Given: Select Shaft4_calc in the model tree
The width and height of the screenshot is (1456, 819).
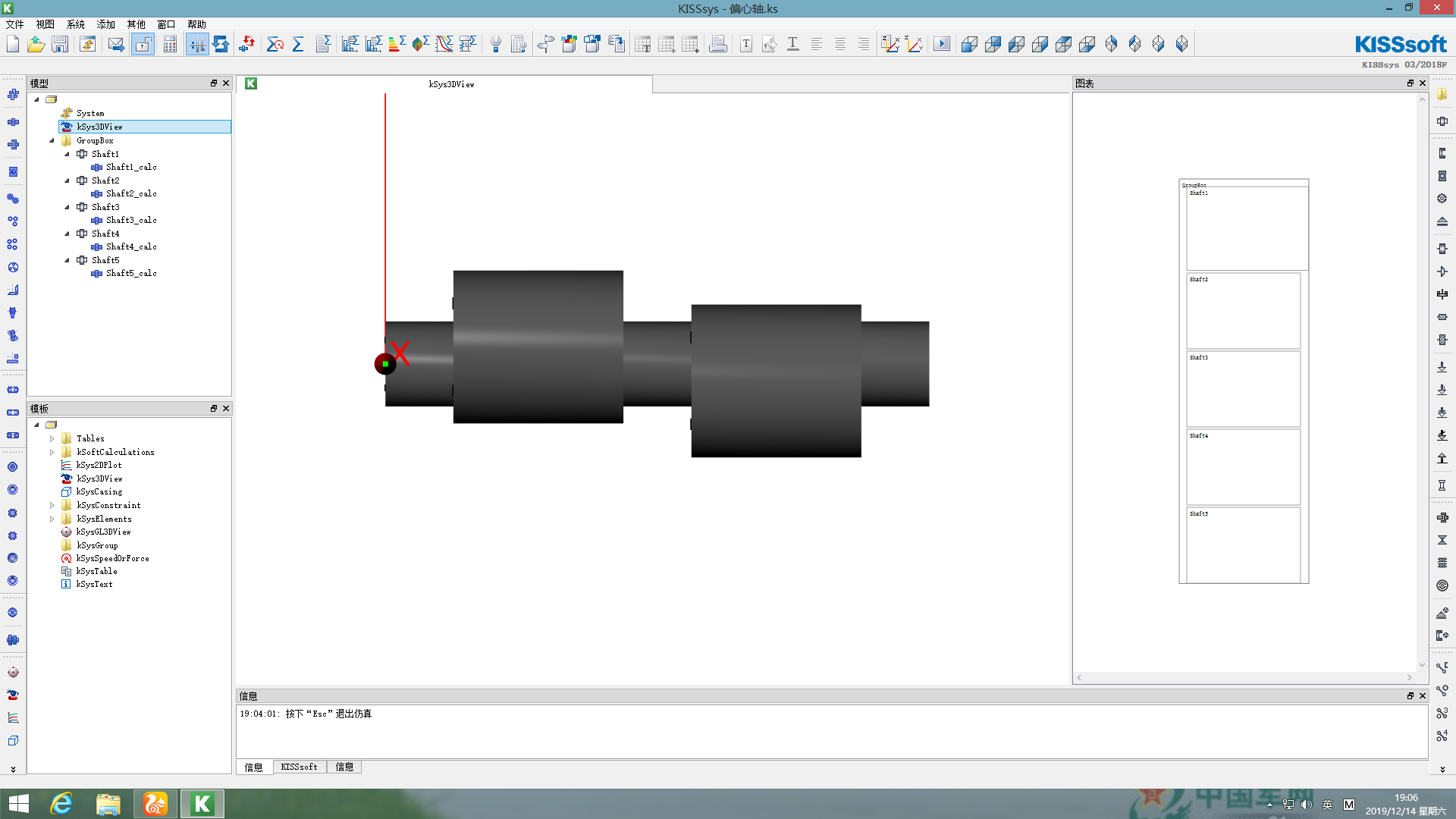Looking at the screenshot, I should tap(131, 246).
